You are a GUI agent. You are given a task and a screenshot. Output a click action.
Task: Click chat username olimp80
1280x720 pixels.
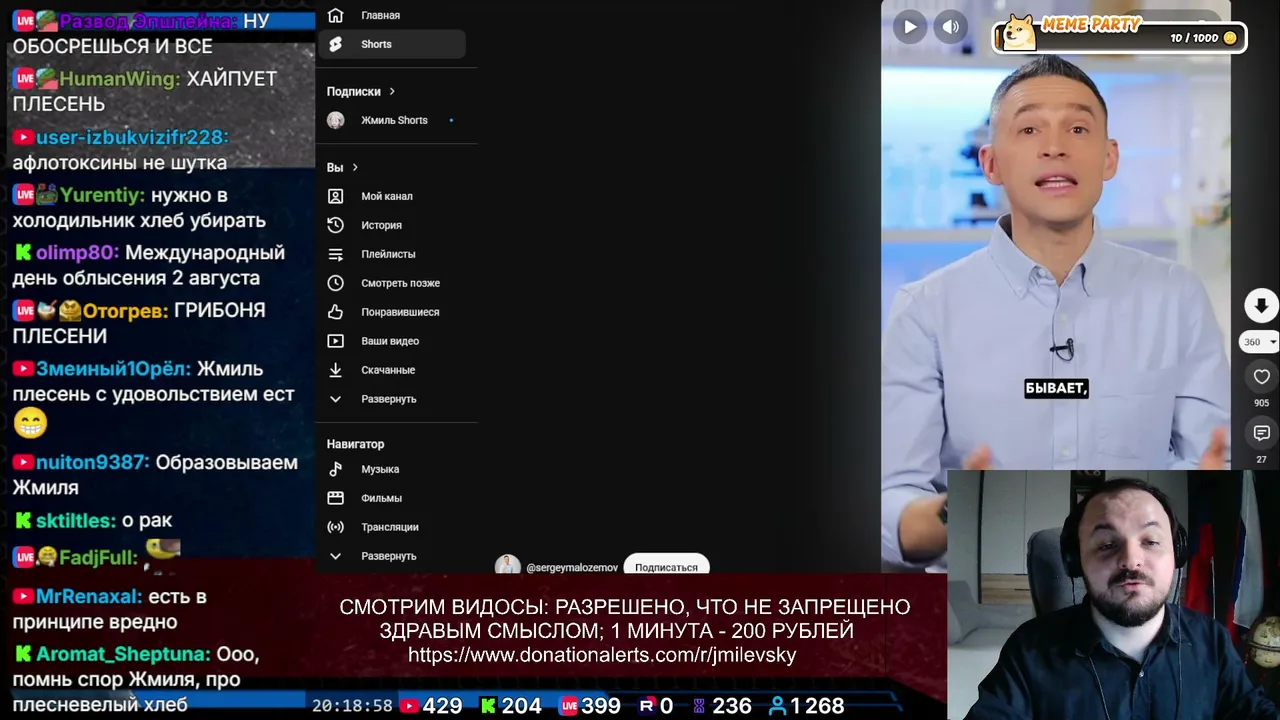point(77,253)
